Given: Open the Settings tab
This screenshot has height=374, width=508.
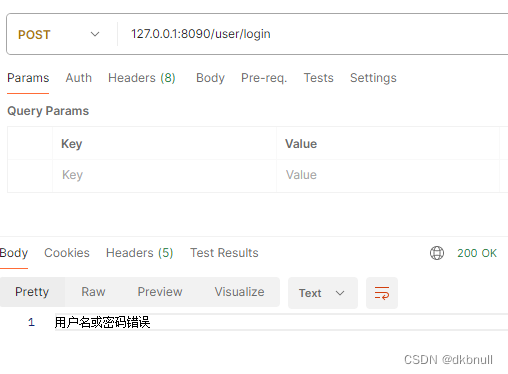Looking at the screenshot, I should pyautogui.click(x=373, y=78).
